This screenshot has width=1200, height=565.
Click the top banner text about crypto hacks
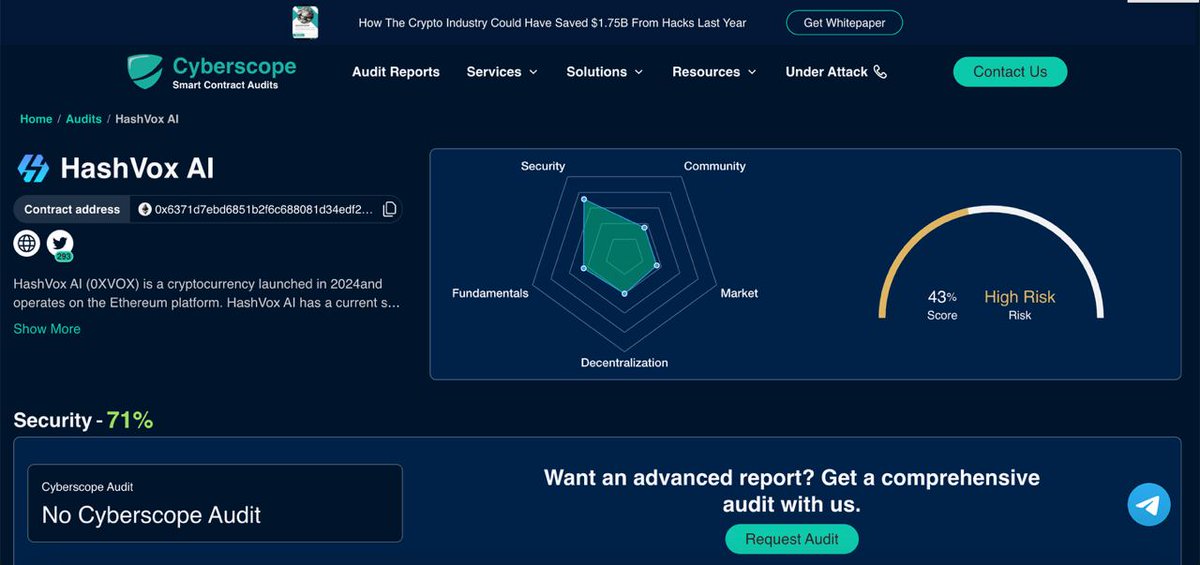[552, 23]
